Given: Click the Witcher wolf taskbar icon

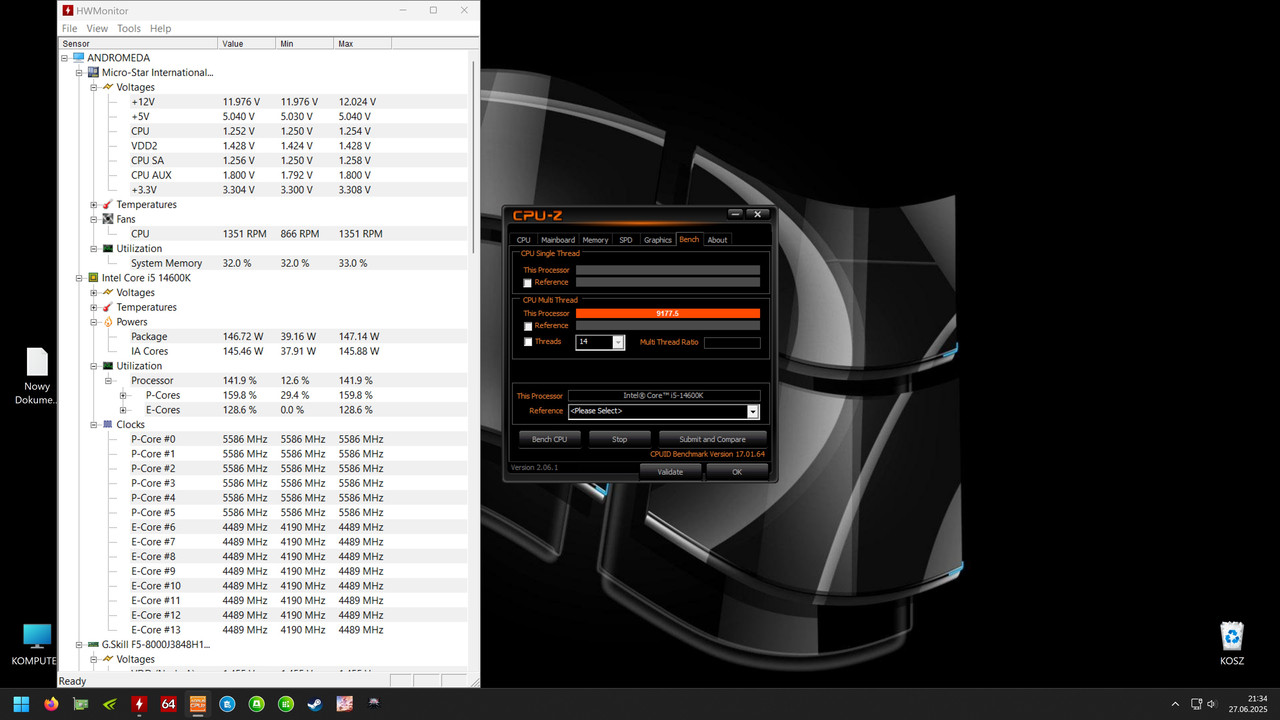Looking at the screenshot, I should [375, 703].
